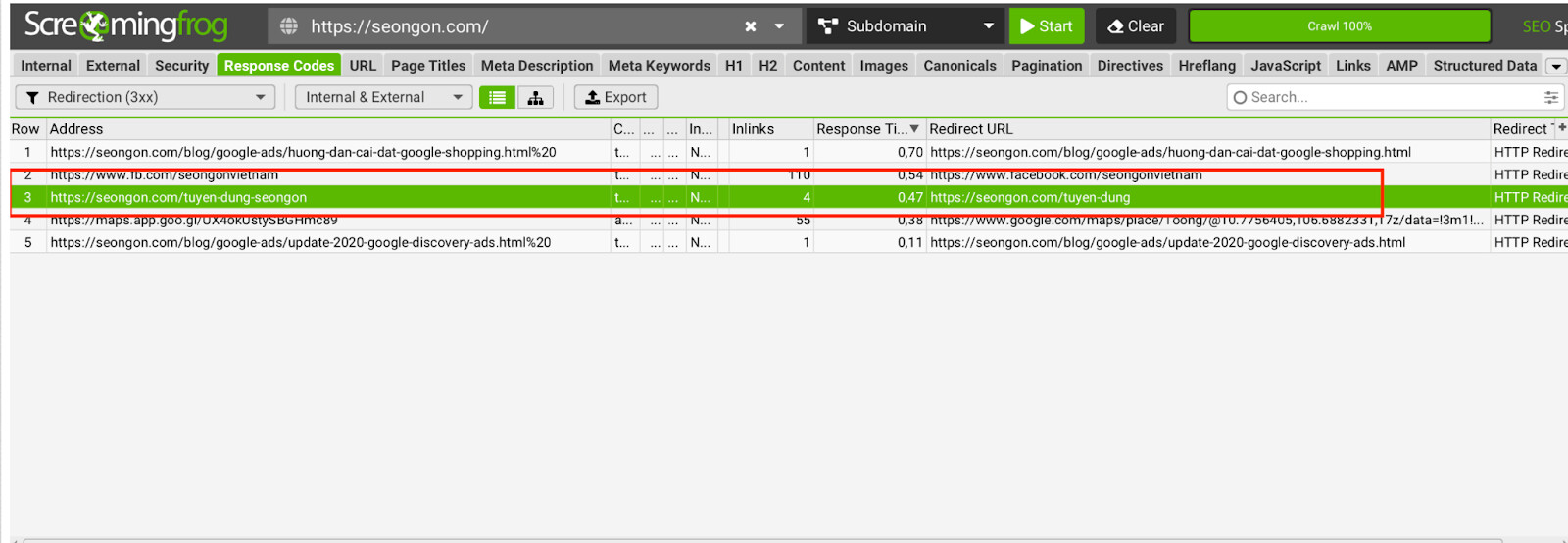Screen dimensions: 1568x543
Task: Select the Response Codes tab
Action: tap(279, 66)
